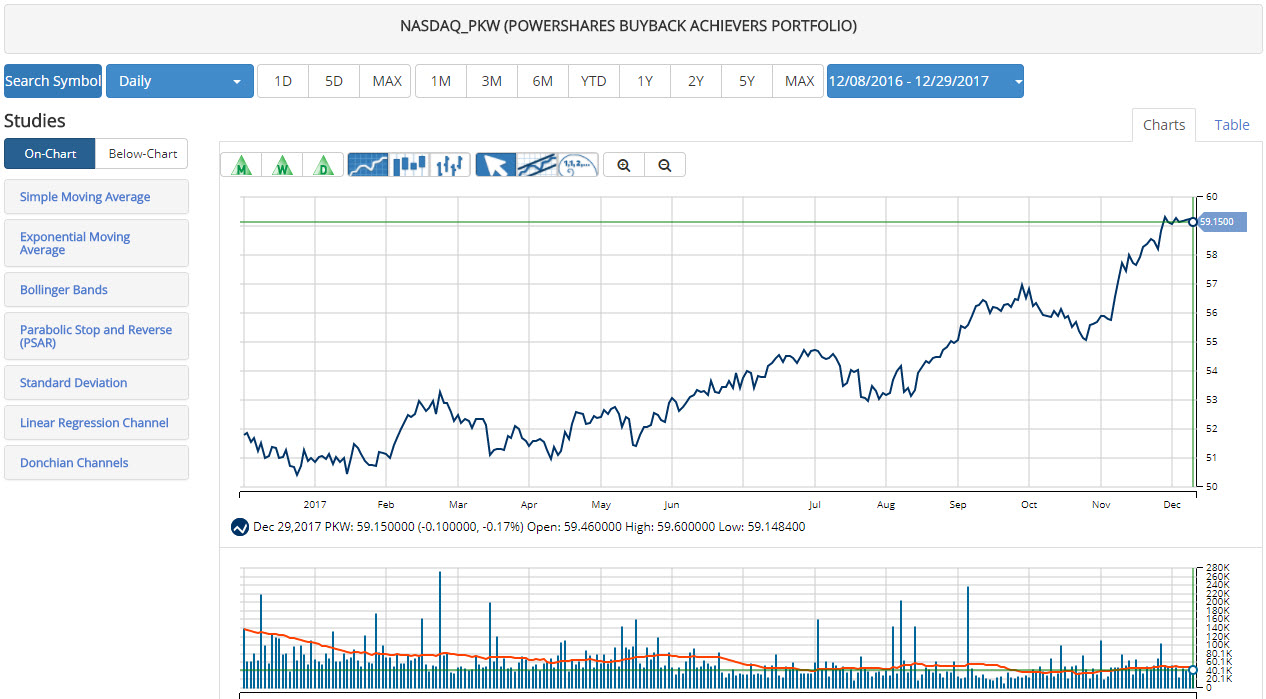Screen dimensions: 1266x699
Task: Select the Fibonacci tool icon
Action: point(578,165)
